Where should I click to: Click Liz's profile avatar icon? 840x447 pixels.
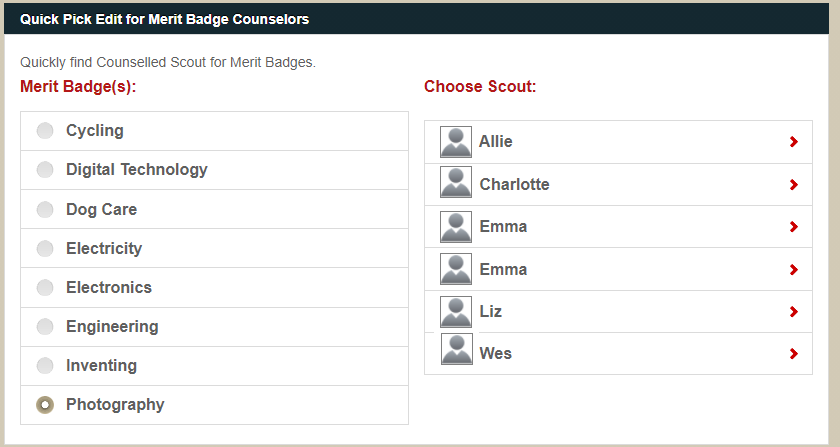tap(456, 312)
